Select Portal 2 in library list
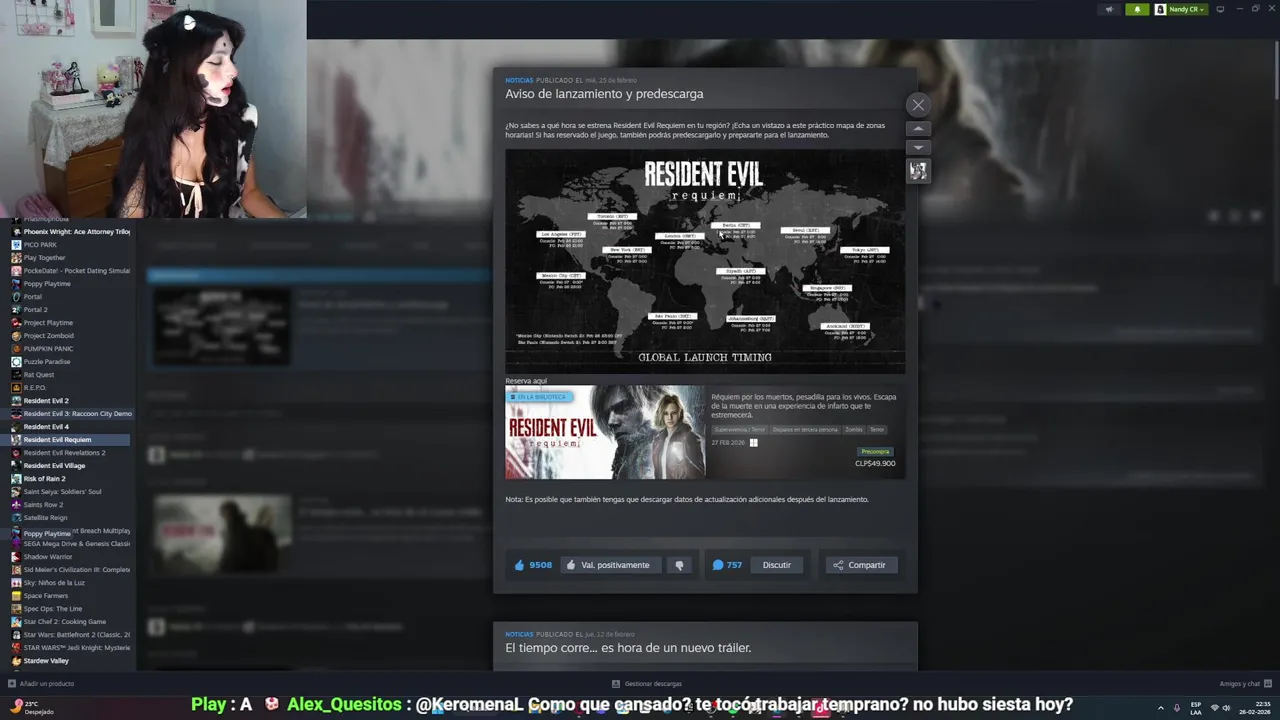The width and height of the screenshot is (1280, 720). coord(70,310)
